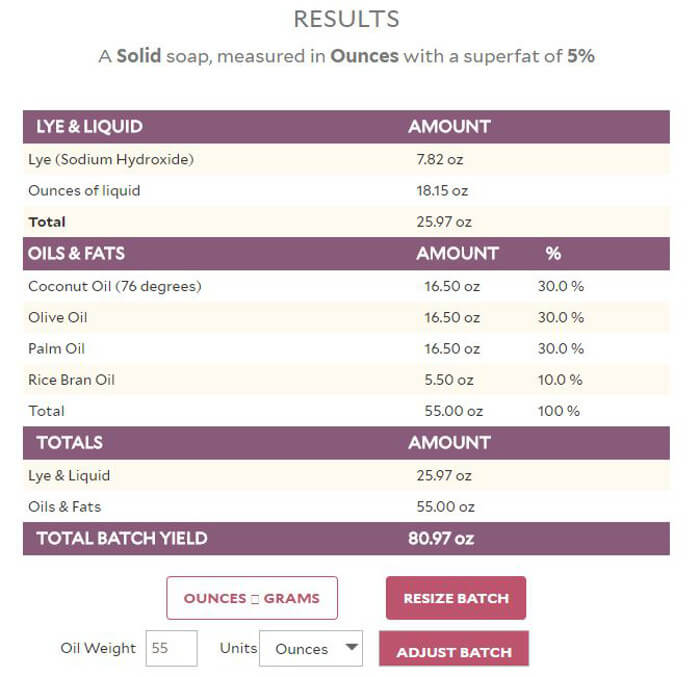700x677 pixels.
Task: Click the 7.82 oz lye amount
Action: click(440, 159)
